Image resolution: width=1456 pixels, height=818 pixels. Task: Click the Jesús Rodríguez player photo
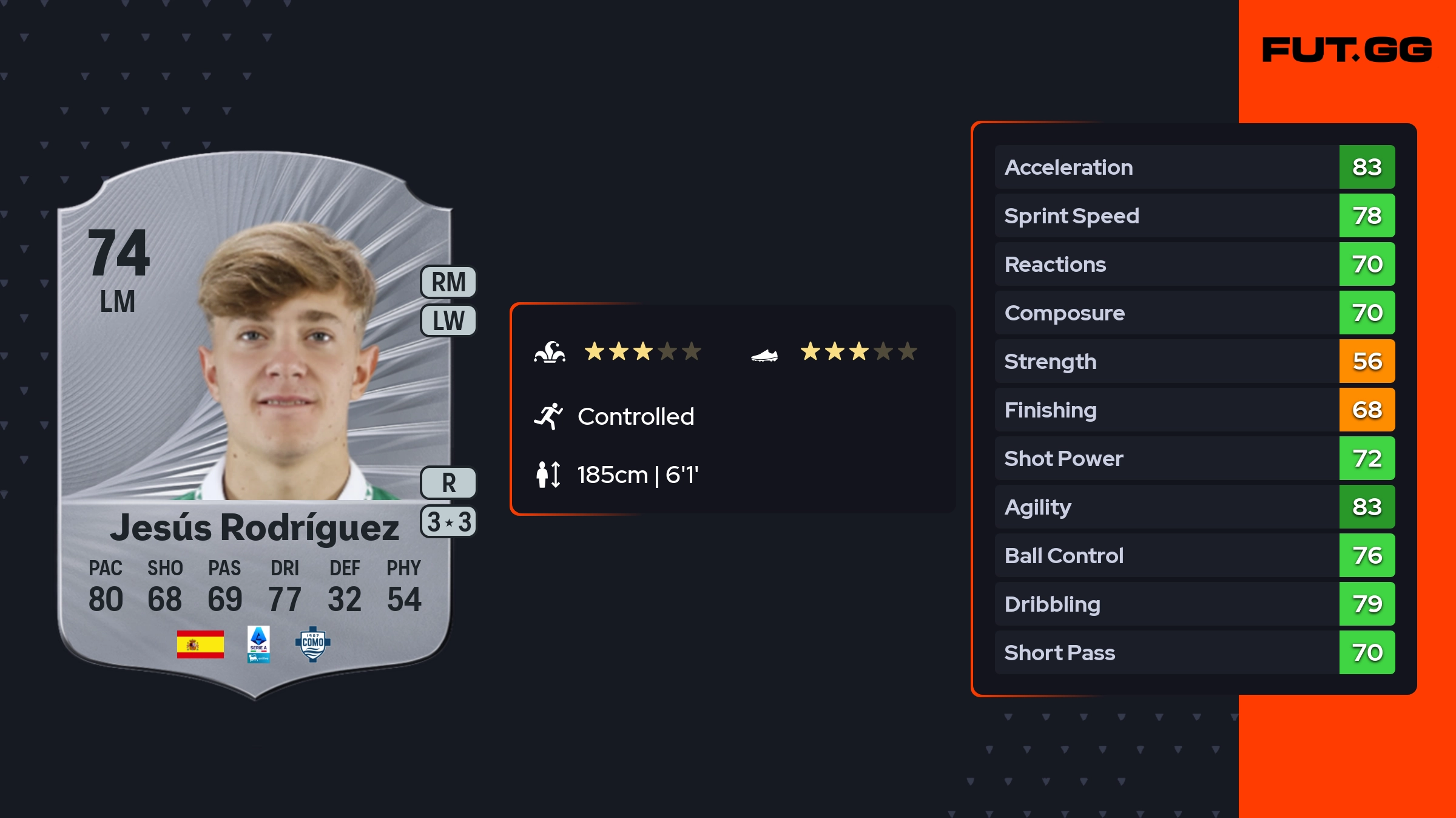[285, 364]
